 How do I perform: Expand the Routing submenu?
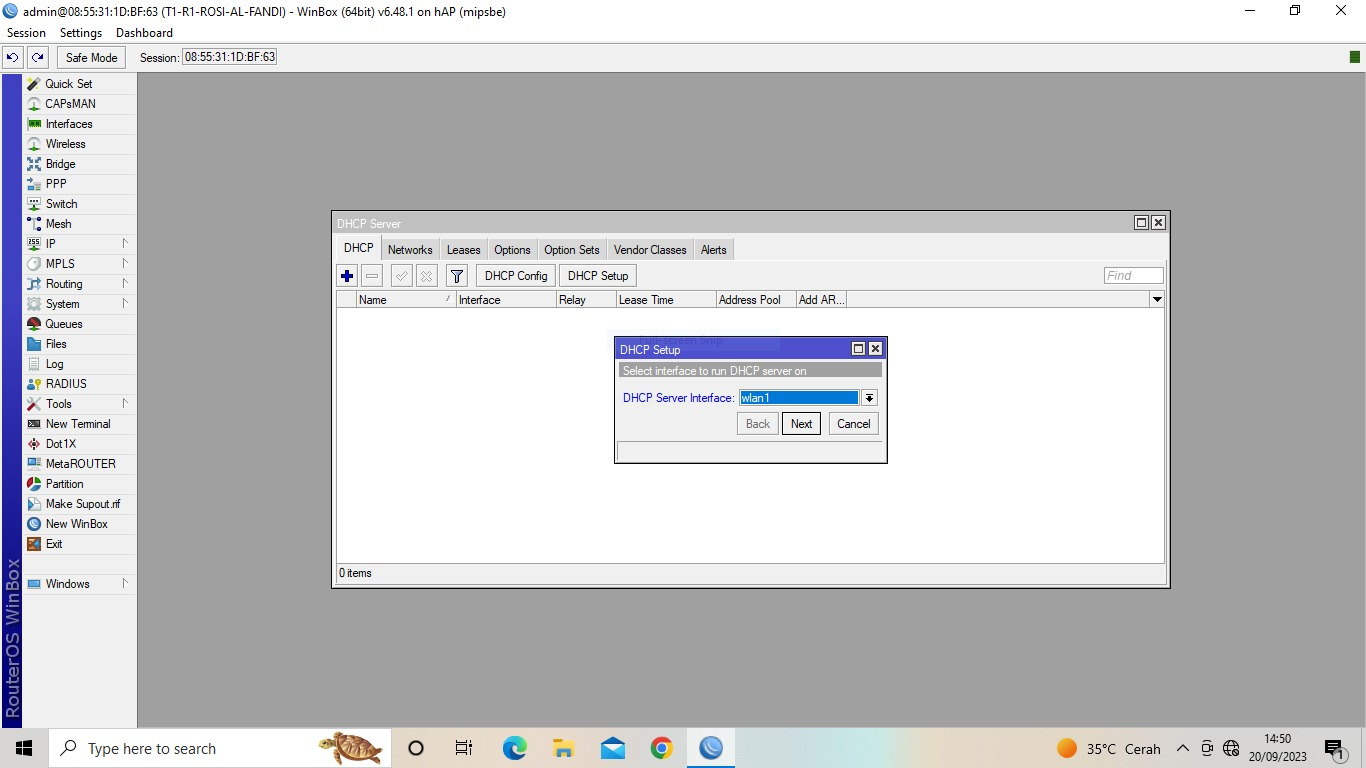click(125, 284)
